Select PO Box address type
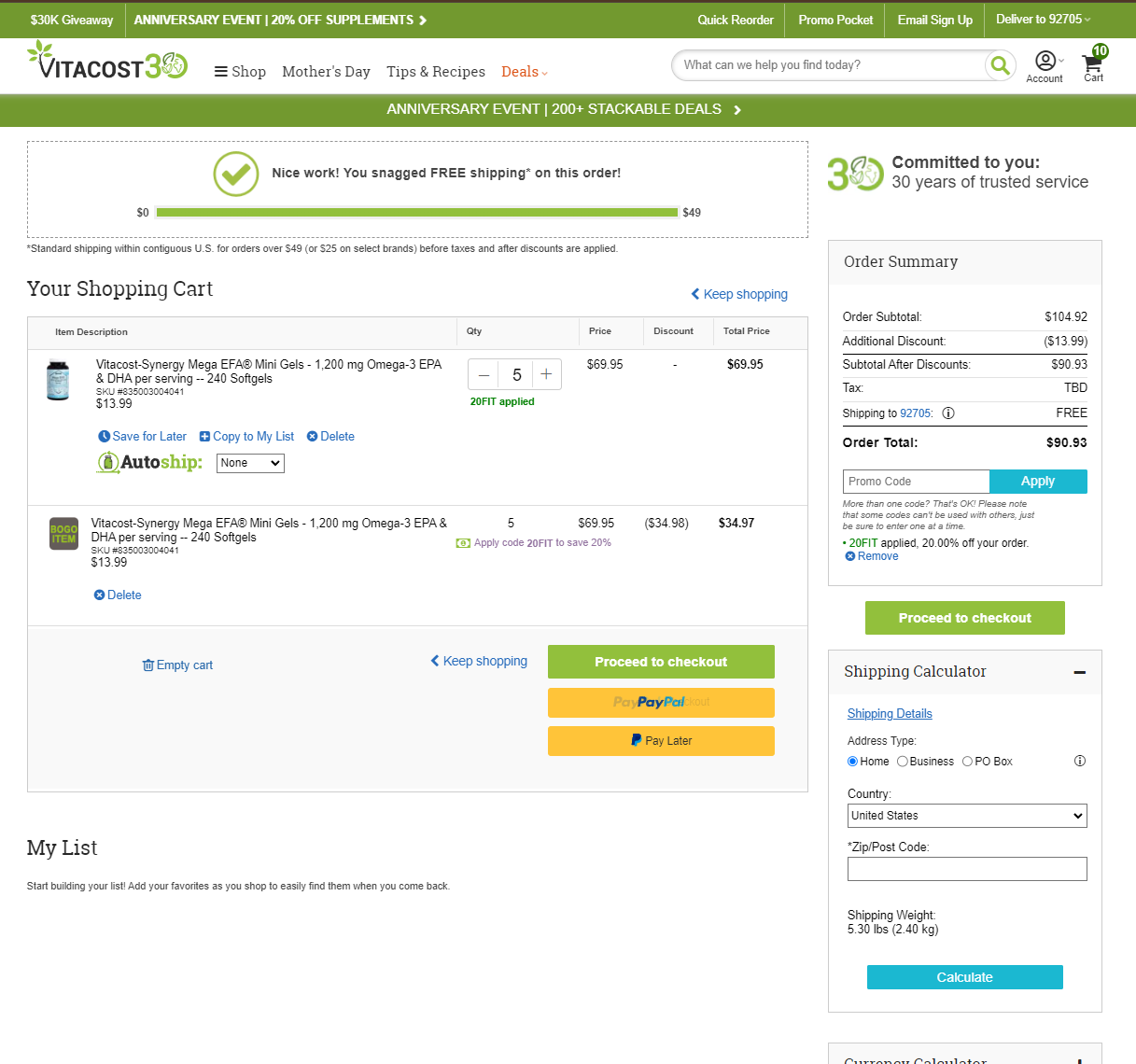This screenshot has height=1064, width=1136. (967, 762)
